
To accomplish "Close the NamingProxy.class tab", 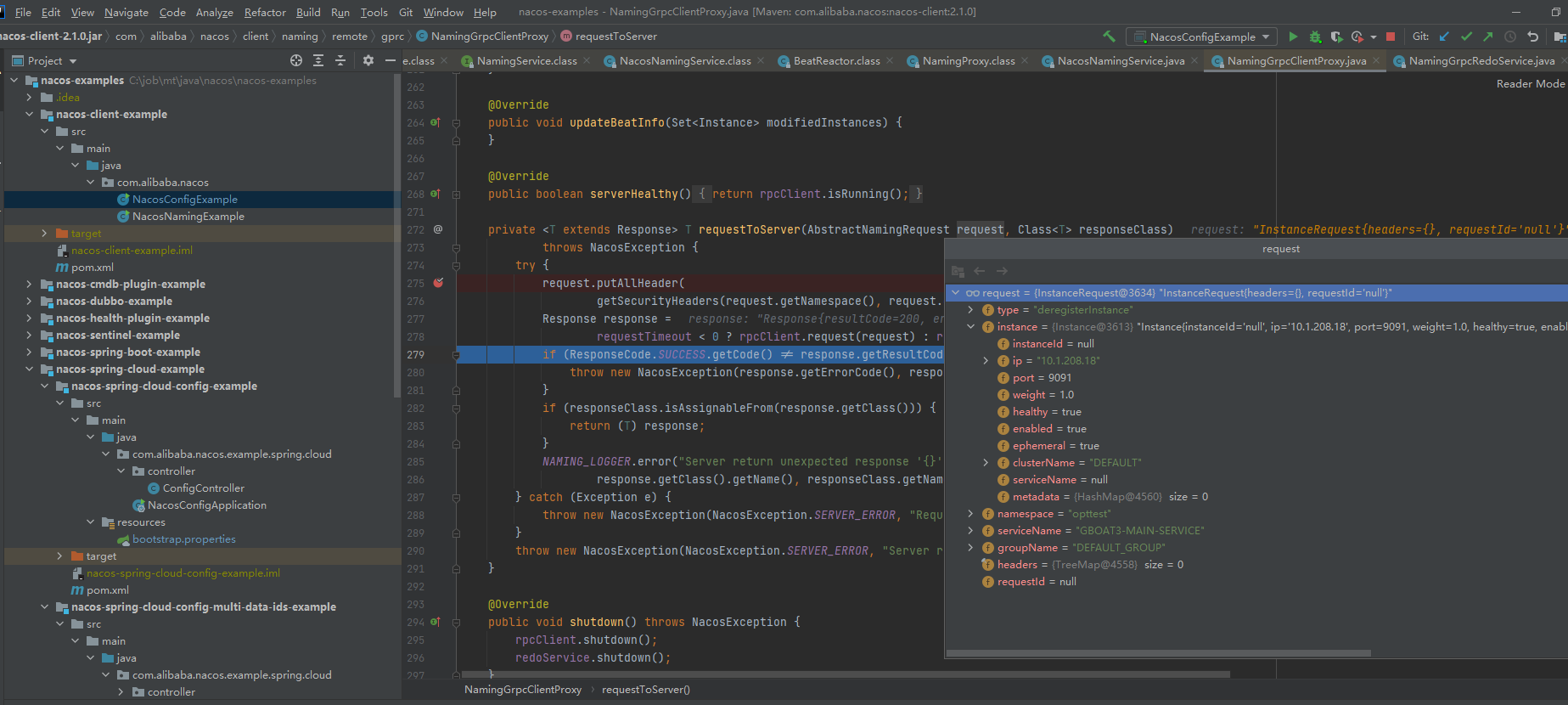I will (x=1025, y=60).
